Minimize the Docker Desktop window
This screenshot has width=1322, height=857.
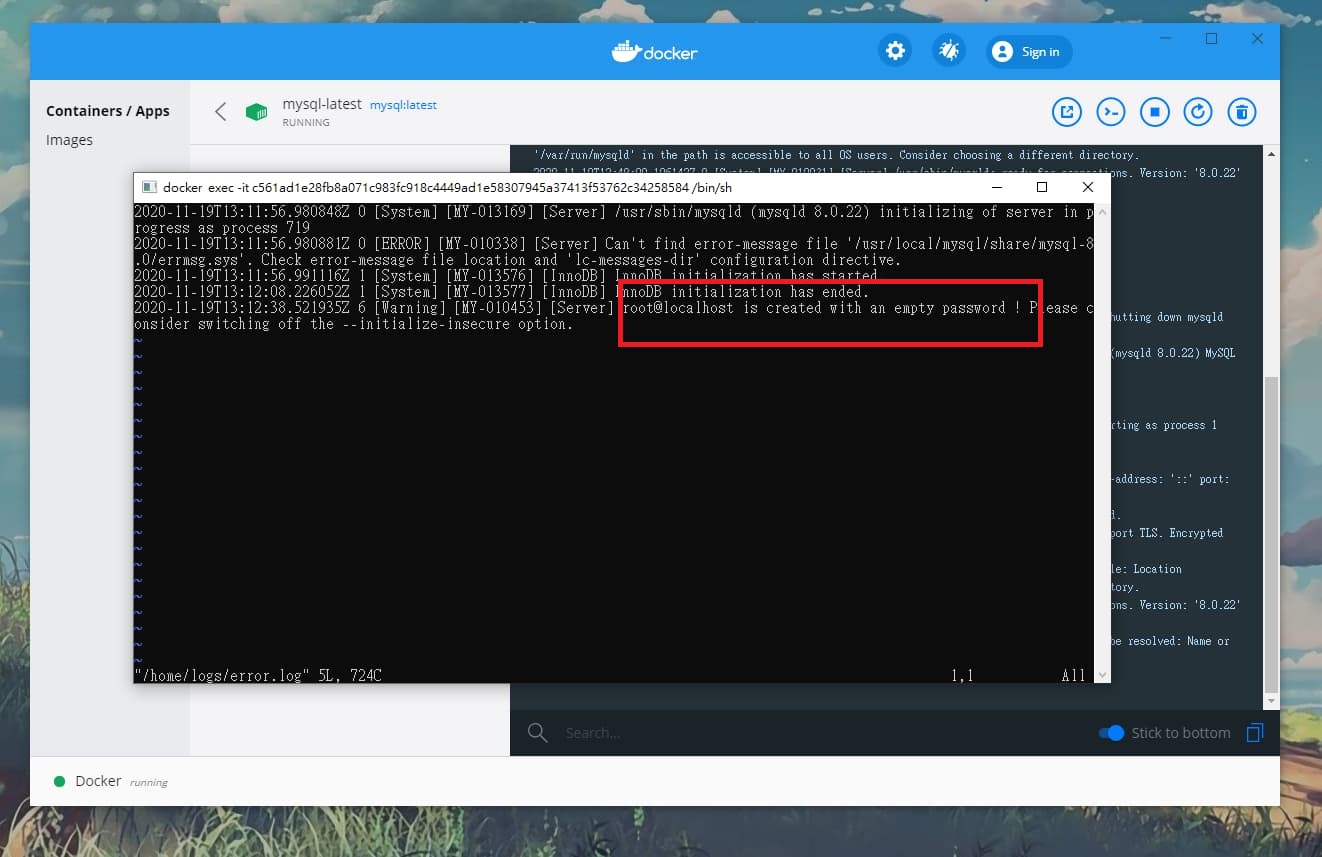tap(1165, 39)
